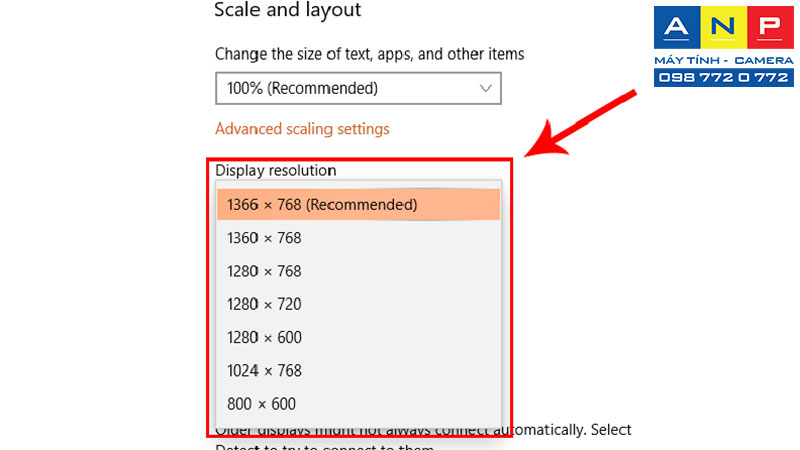Choose 1280 × 600 resolution entry
This screenshot has width=800, height=450.
pyautogui.click(x=358, y=337)
